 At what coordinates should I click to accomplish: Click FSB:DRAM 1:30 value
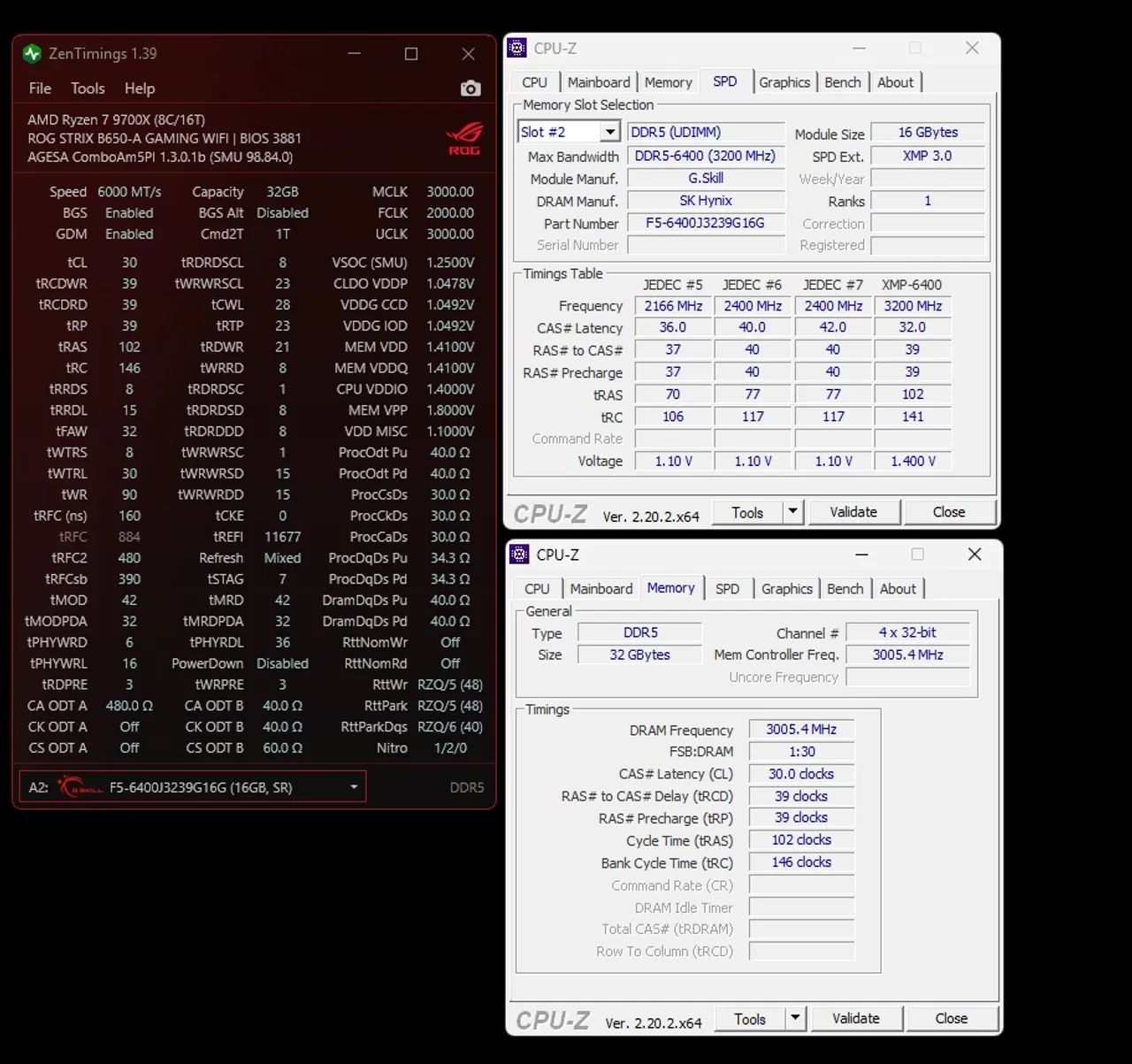[x=801, y=751]
